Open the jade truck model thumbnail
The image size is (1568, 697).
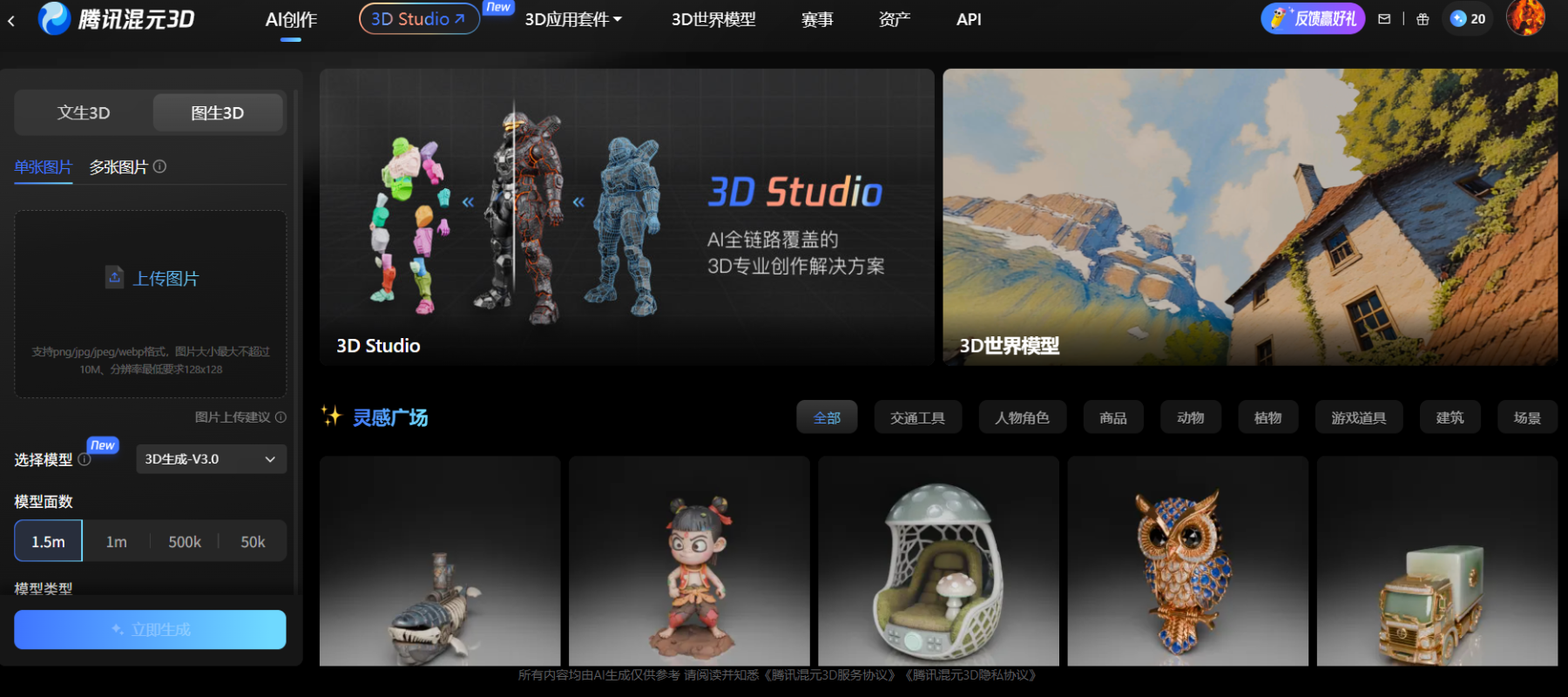point(1437,561)
